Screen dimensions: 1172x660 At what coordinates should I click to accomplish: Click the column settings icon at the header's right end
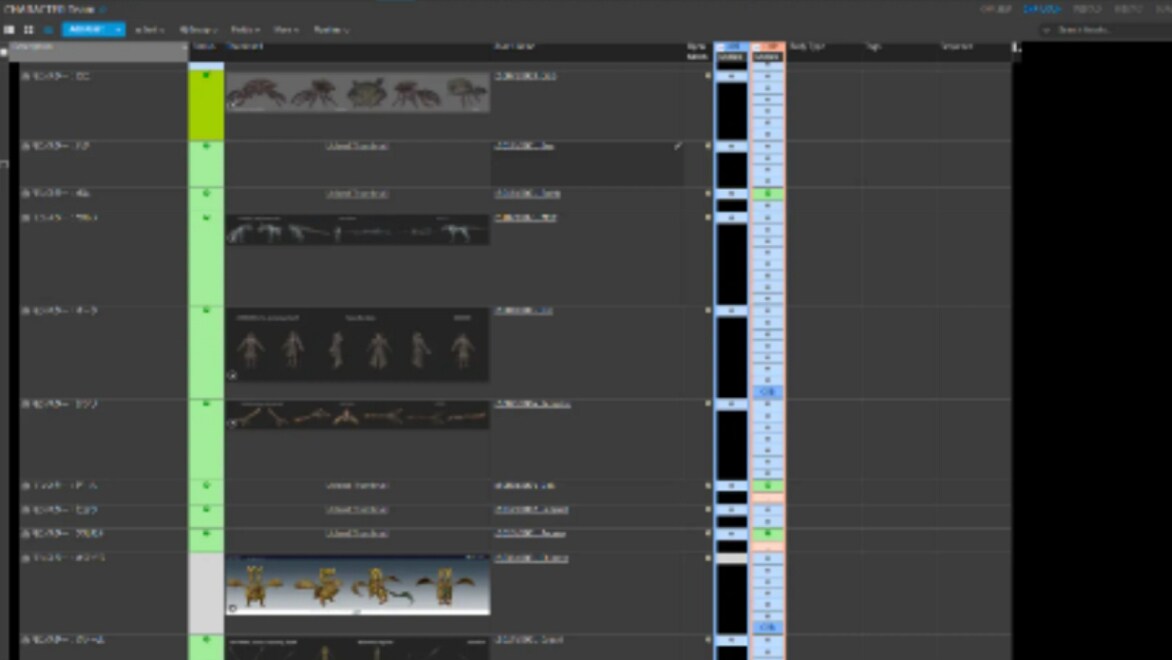point(1016,47)
